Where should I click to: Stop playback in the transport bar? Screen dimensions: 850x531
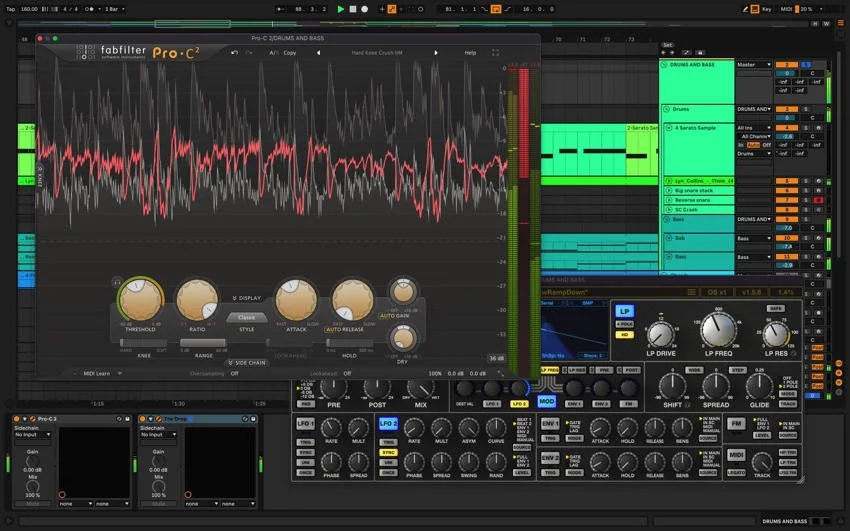click(352, 9)
